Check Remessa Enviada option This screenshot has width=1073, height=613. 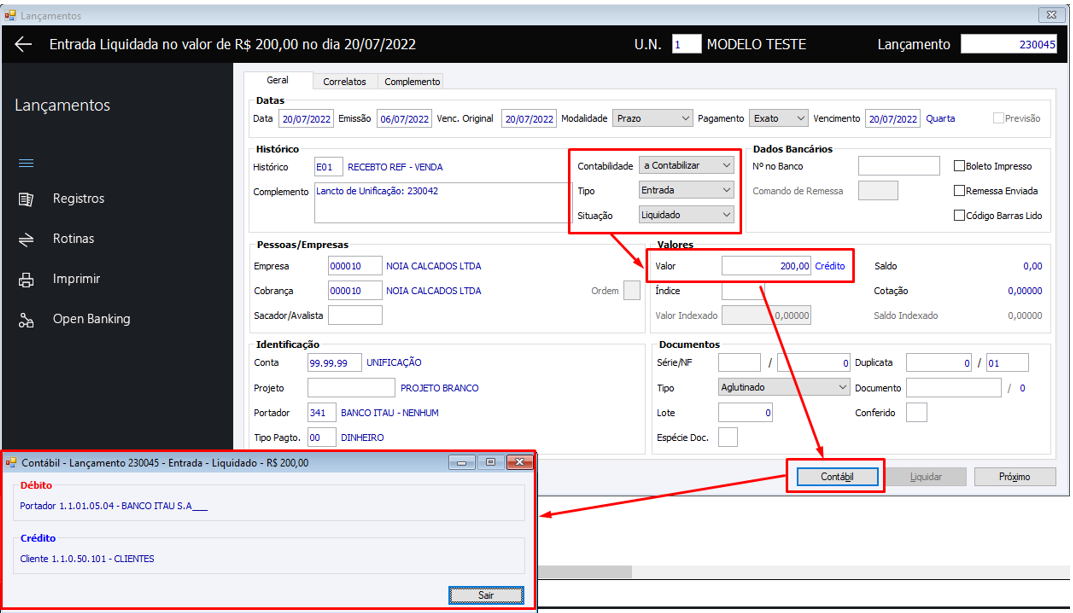[x=959, y=191]
